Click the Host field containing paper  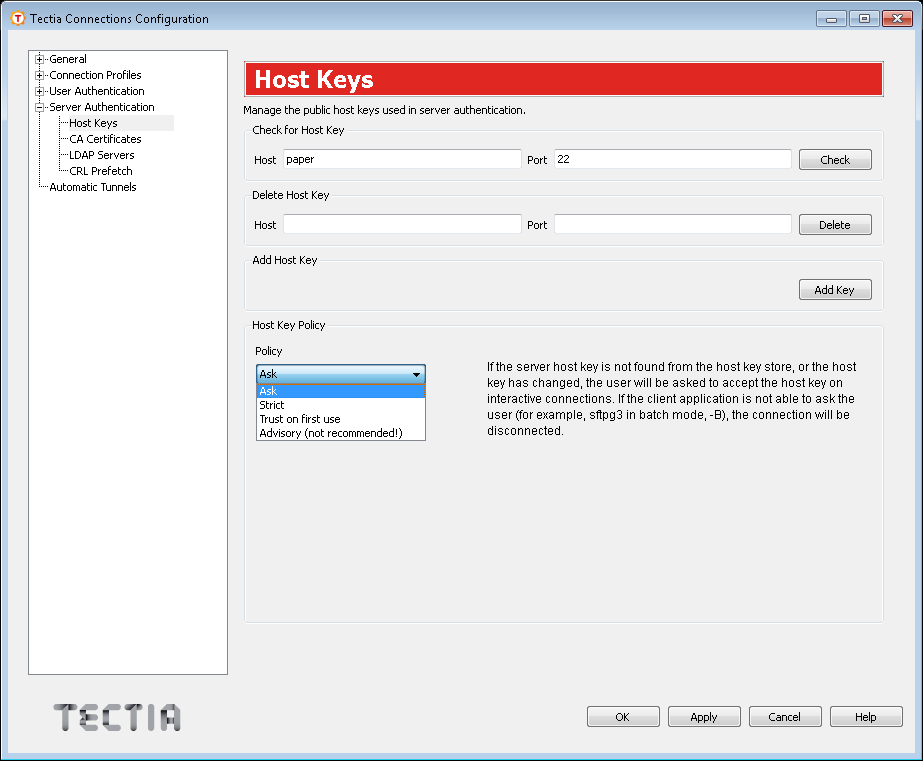tap(401, 159)
